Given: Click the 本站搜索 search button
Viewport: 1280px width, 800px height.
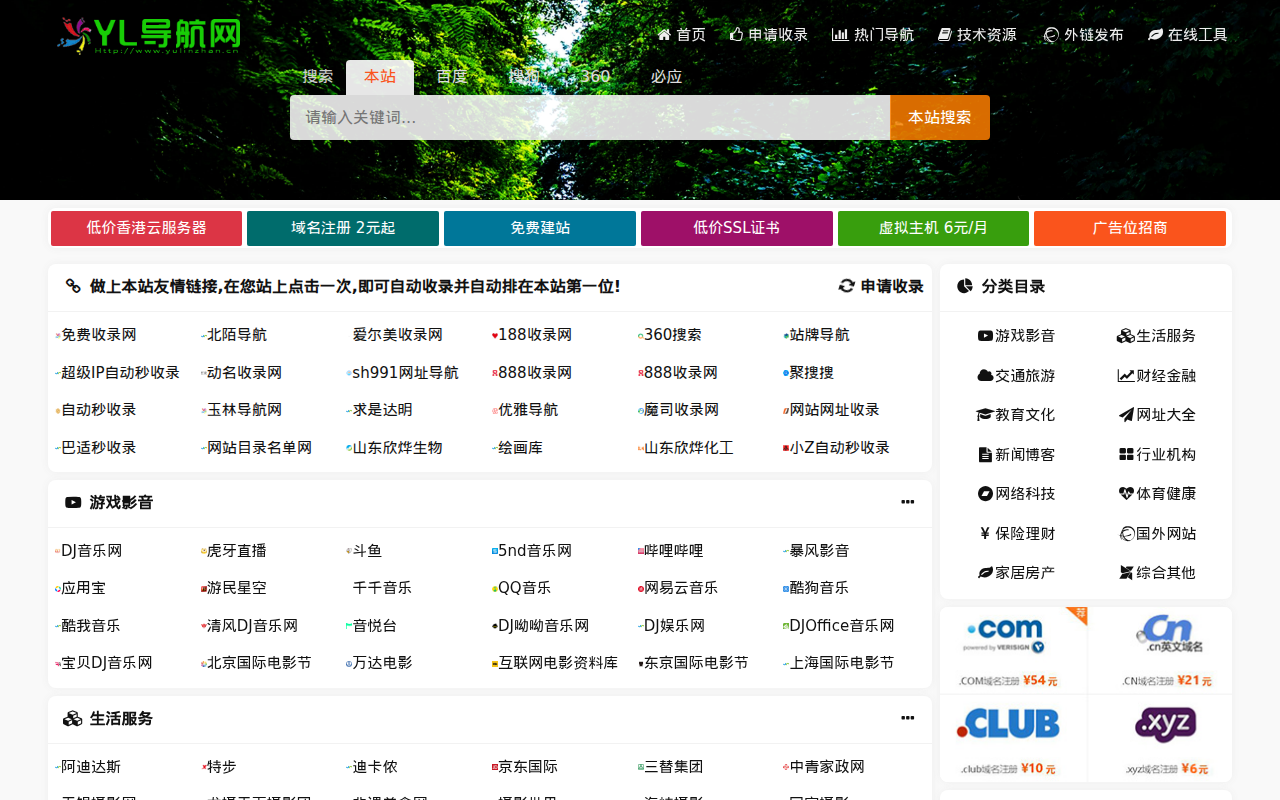Looking at the screenshot, I should click(x=939, y=117).
